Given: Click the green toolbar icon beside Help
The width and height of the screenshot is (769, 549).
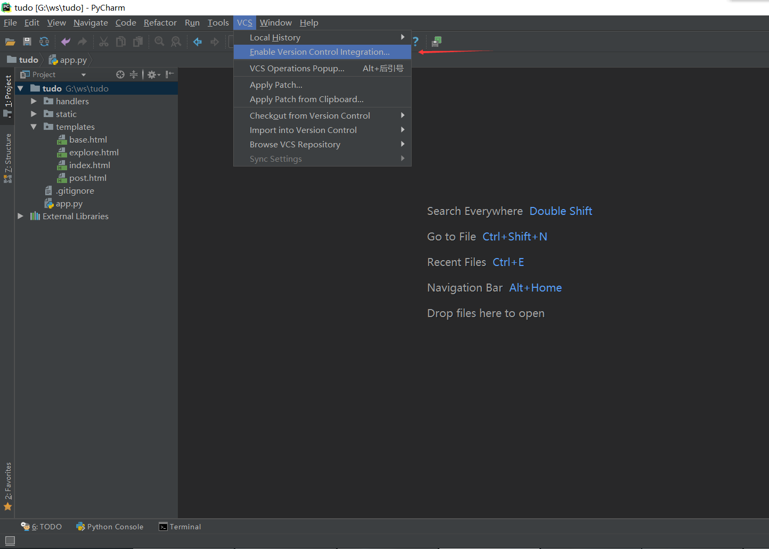Looking at the screenshot, I should (436, 42).
